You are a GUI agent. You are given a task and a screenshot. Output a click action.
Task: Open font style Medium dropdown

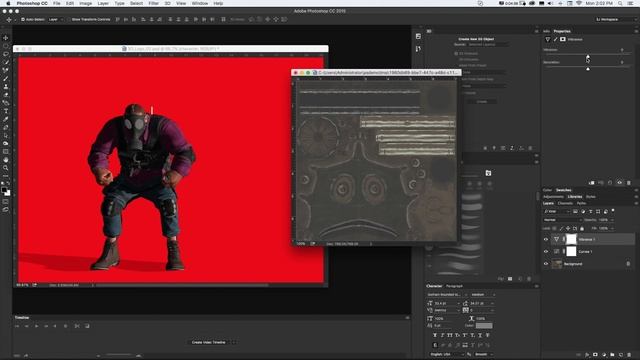[x=483, y=294]
